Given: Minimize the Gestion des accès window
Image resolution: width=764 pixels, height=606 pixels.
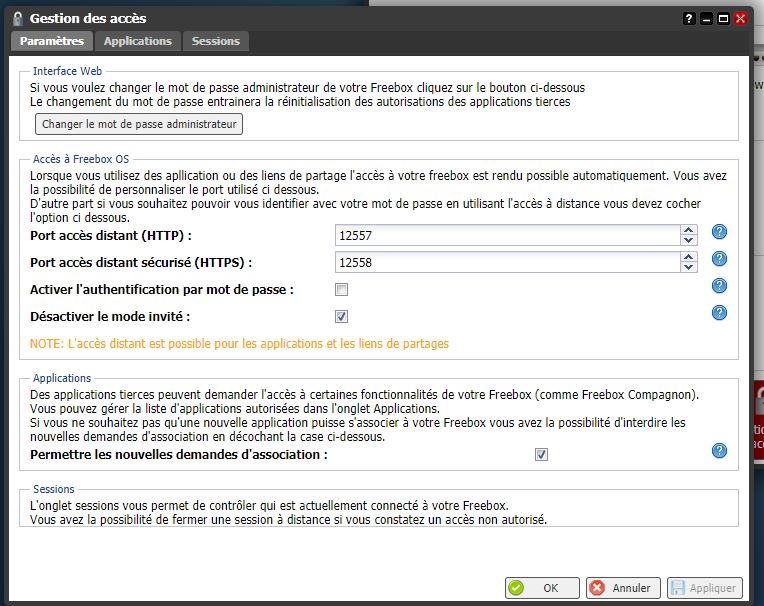Looking at the screenshot, I should click(706, 19).
